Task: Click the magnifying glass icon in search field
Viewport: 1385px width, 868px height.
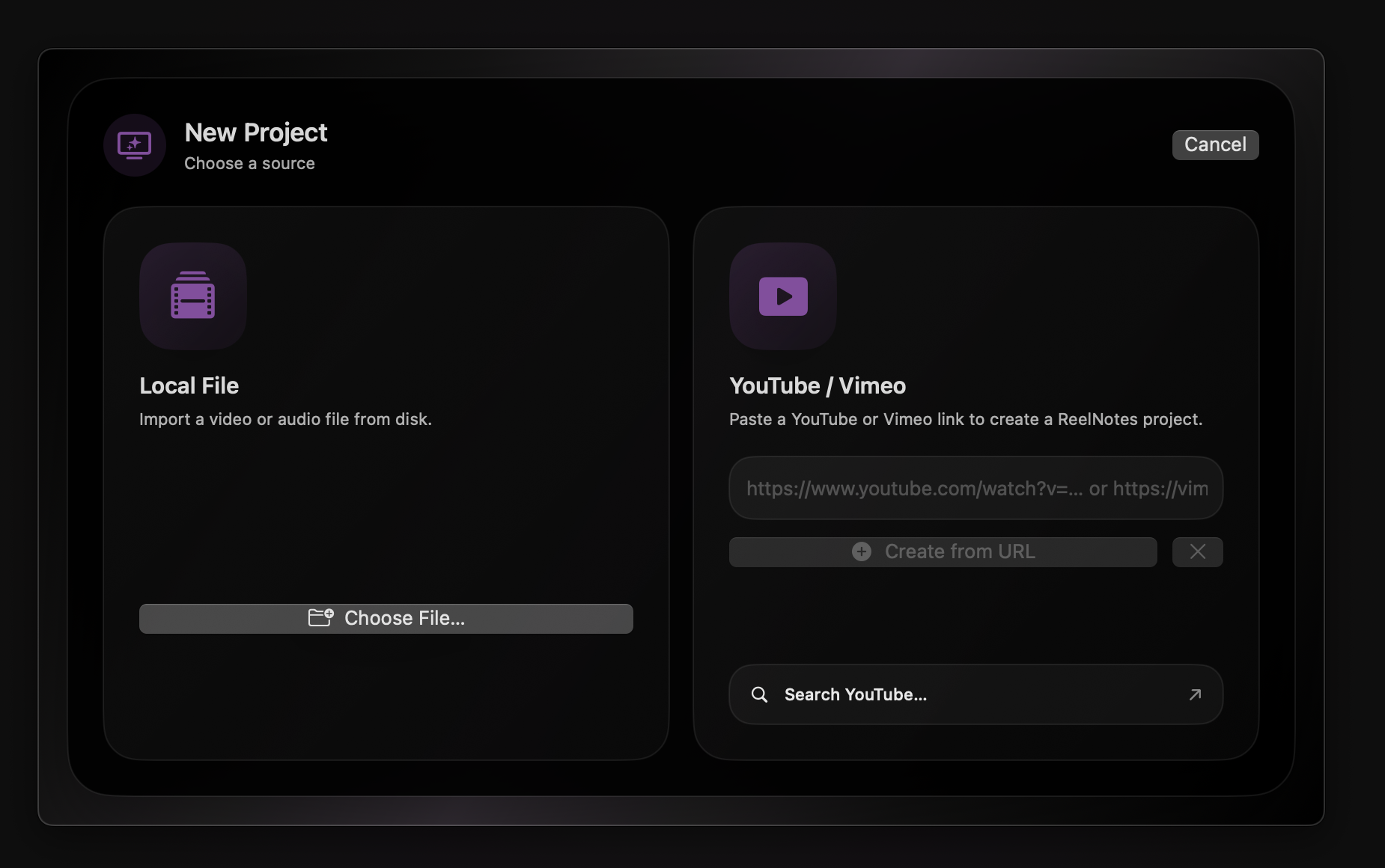Action: coord(760,694)
